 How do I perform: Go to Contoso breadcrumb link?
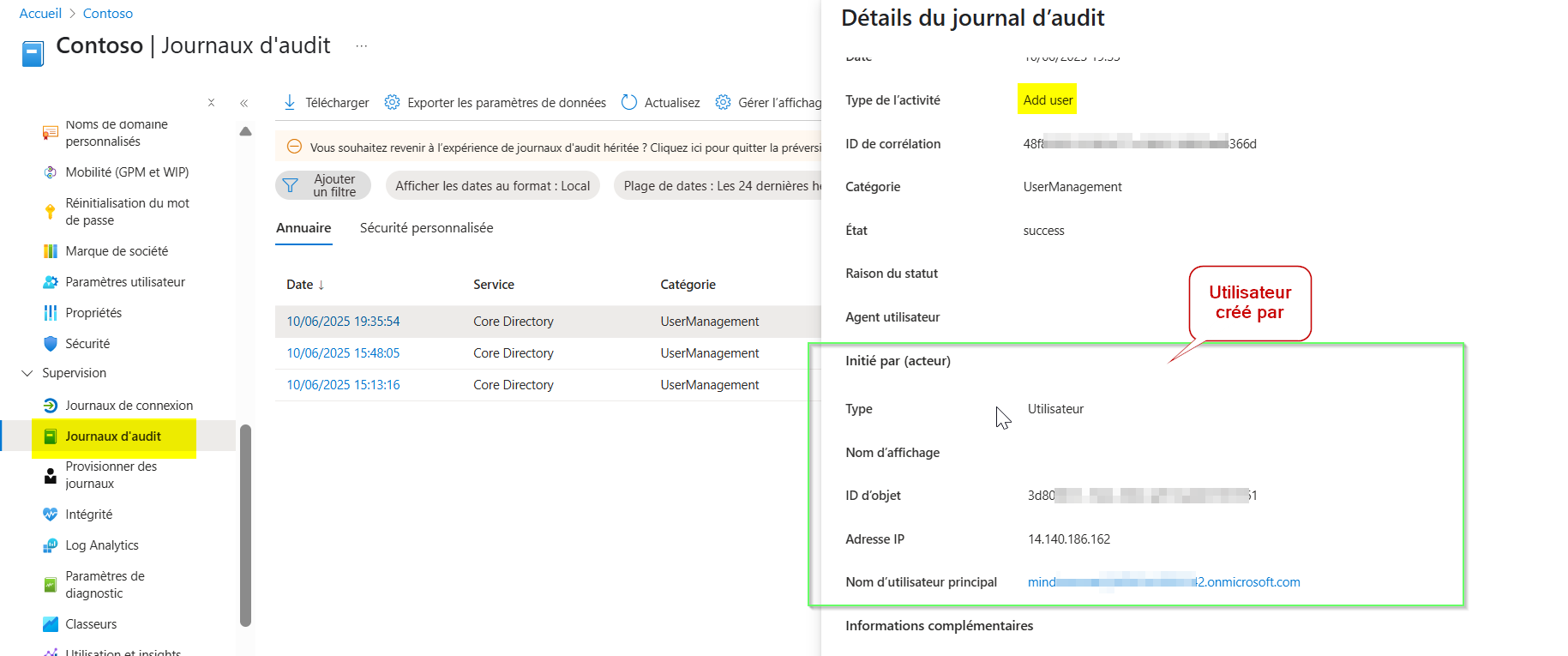[108, 14]
